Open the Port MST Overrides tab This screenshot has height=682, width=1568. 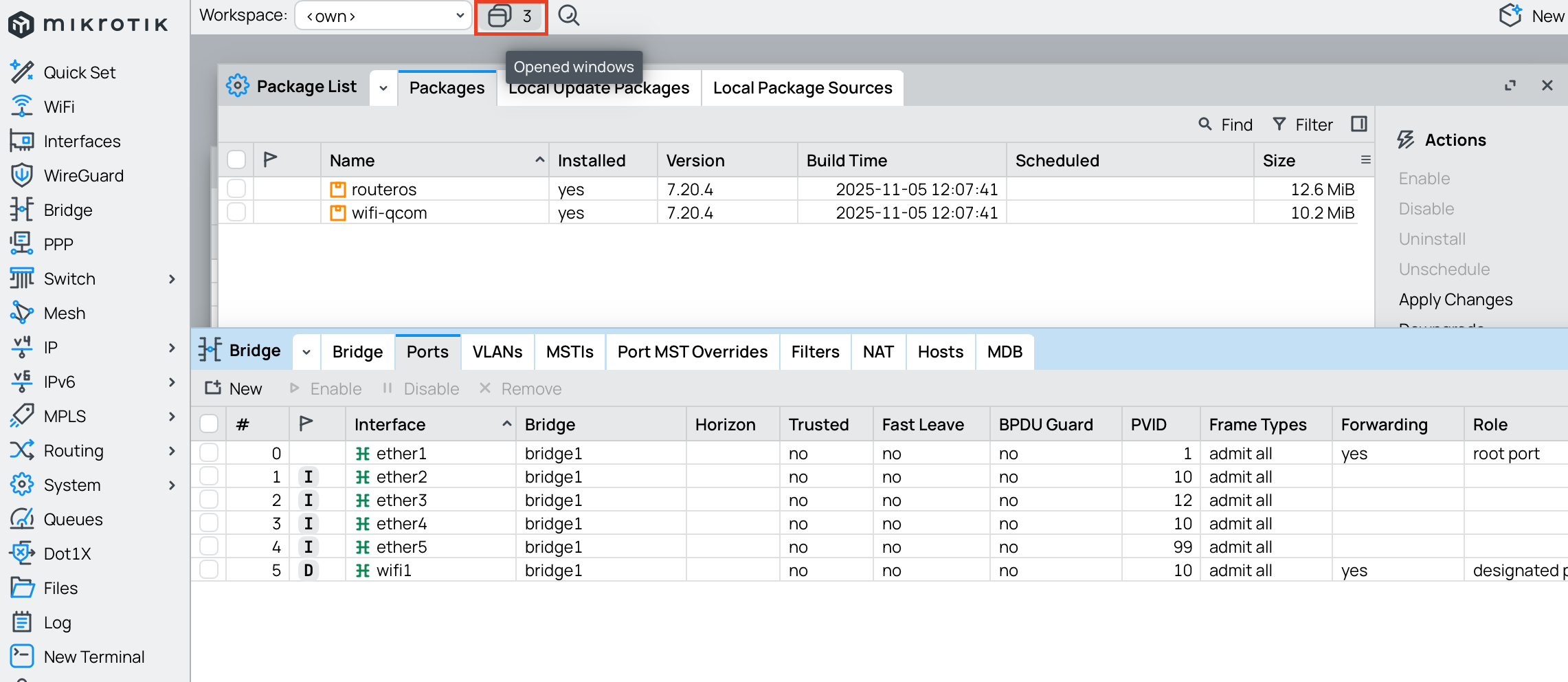[x=693, y=351]
